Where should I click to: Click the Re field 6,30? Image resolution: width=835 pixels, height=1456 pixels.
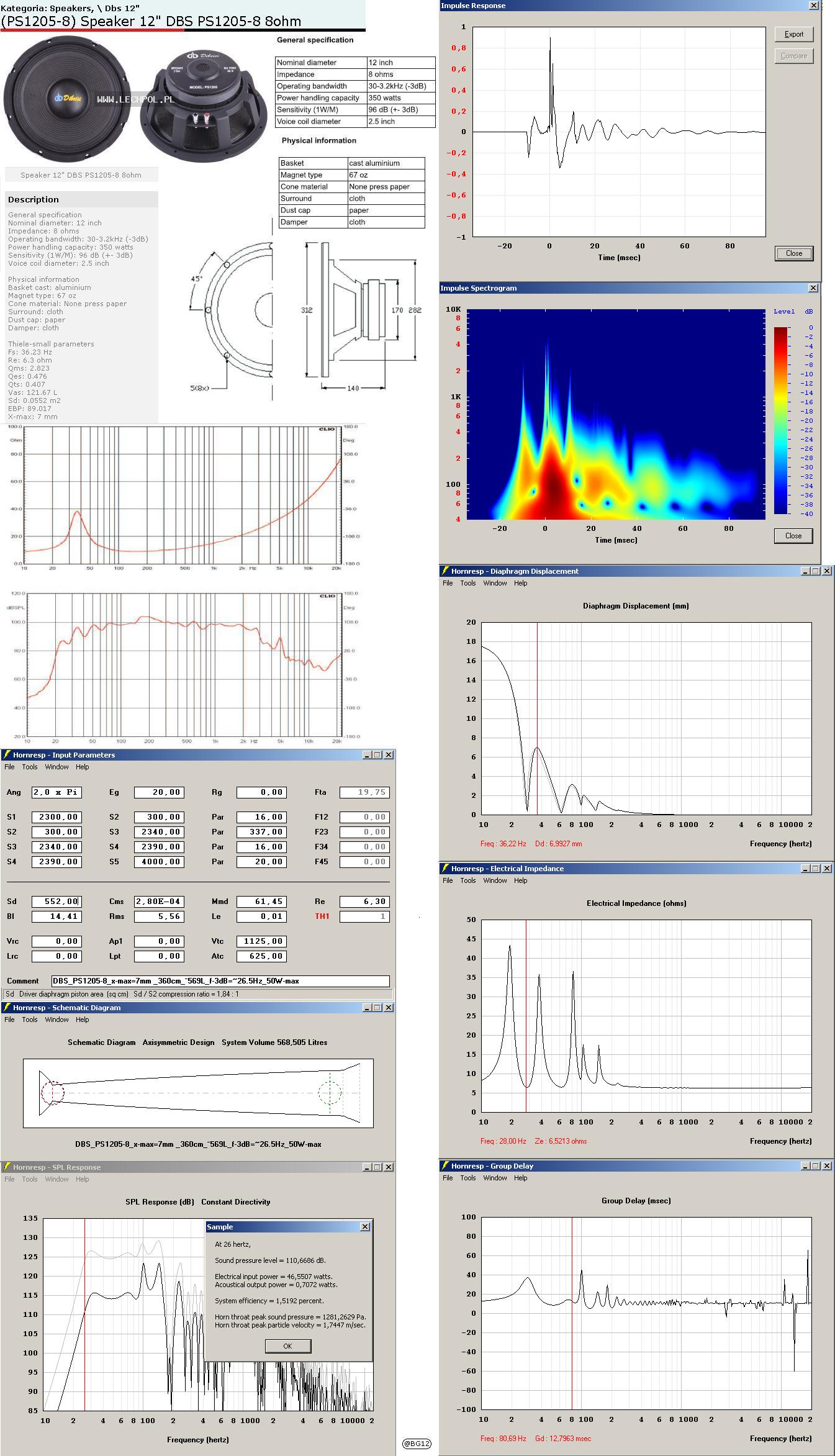[x=364, y=902]
